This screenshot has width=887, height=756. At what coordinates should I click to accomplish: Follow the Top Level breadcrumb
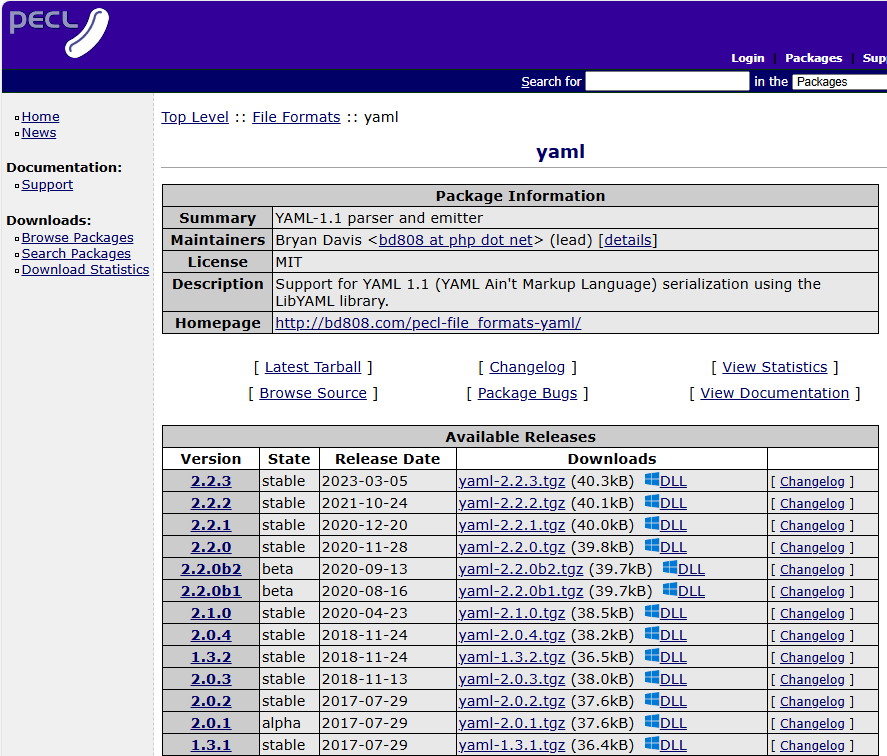pos(195,117)
